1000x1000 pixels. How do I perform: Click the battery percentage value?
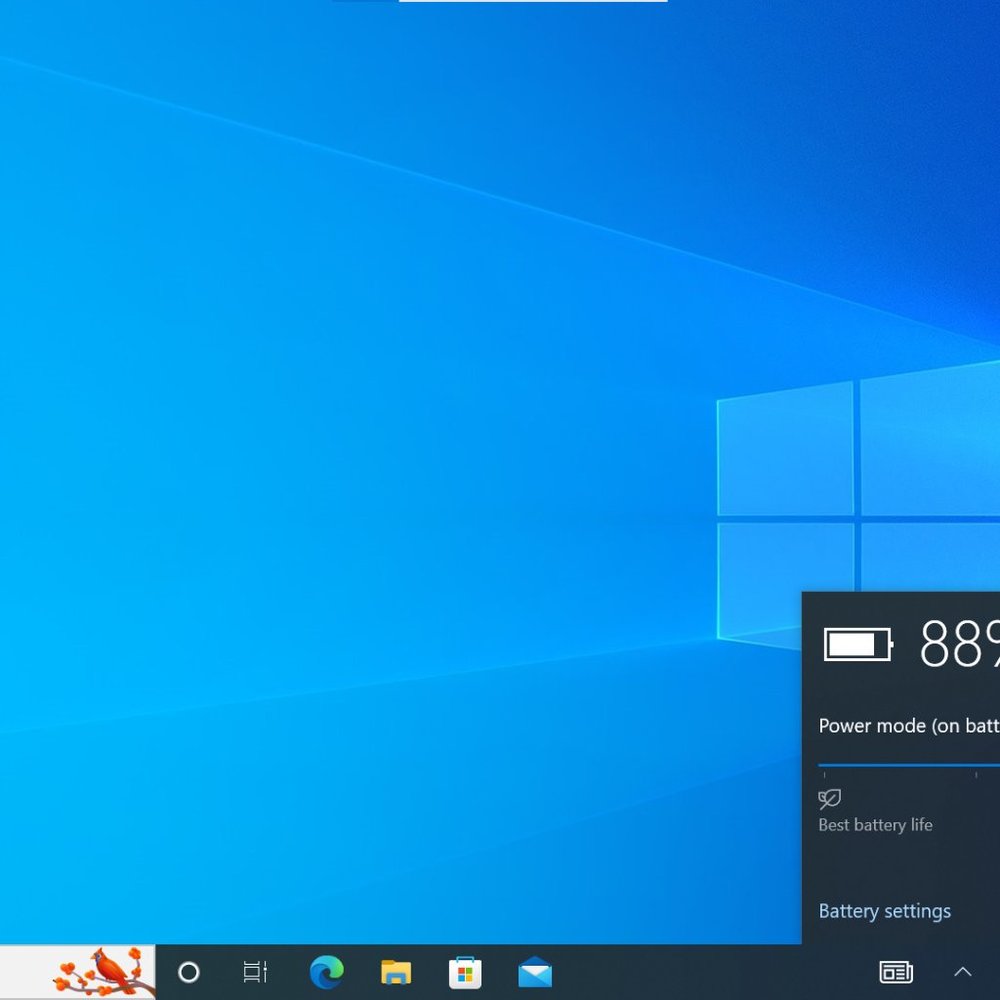(x=959, y=644)
